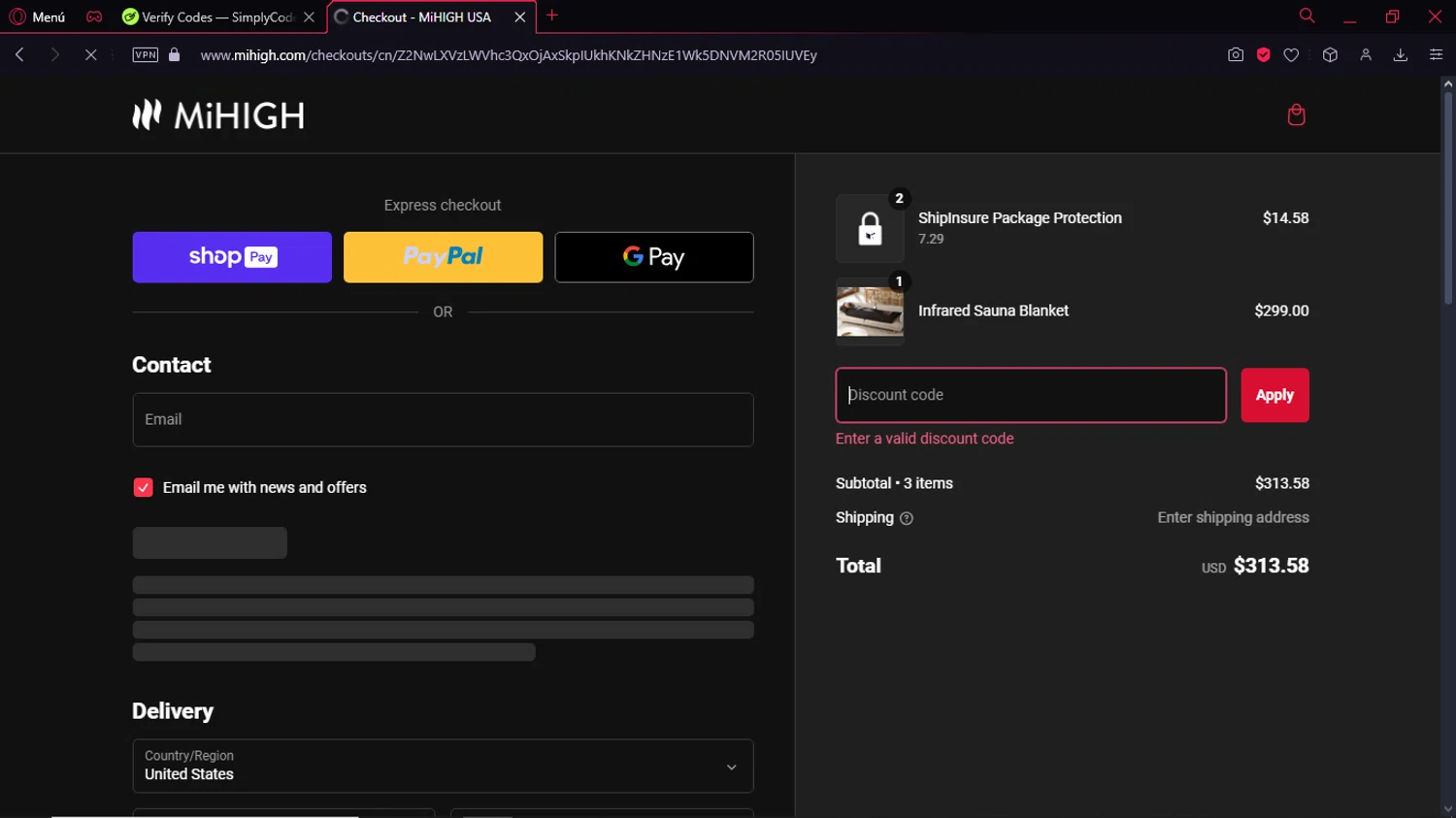Open the extensions cube icon
This screenshot has width=1456, height=818.
pyautogui.click(x=1330, y=55)
